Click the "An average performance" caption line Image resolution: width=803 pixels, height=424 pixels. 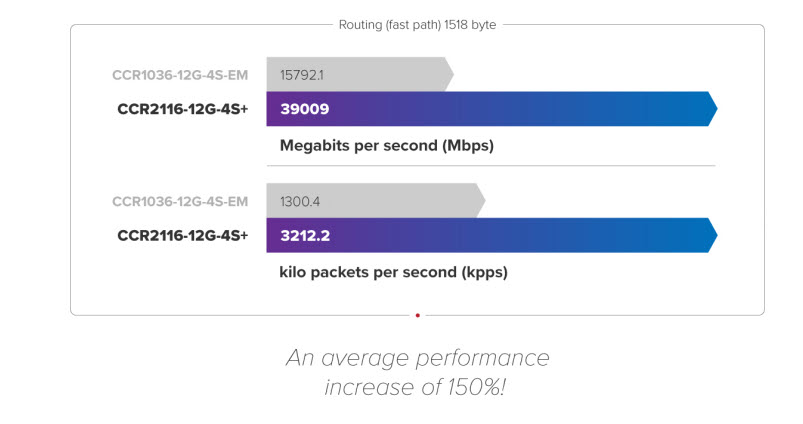[417, 358]
